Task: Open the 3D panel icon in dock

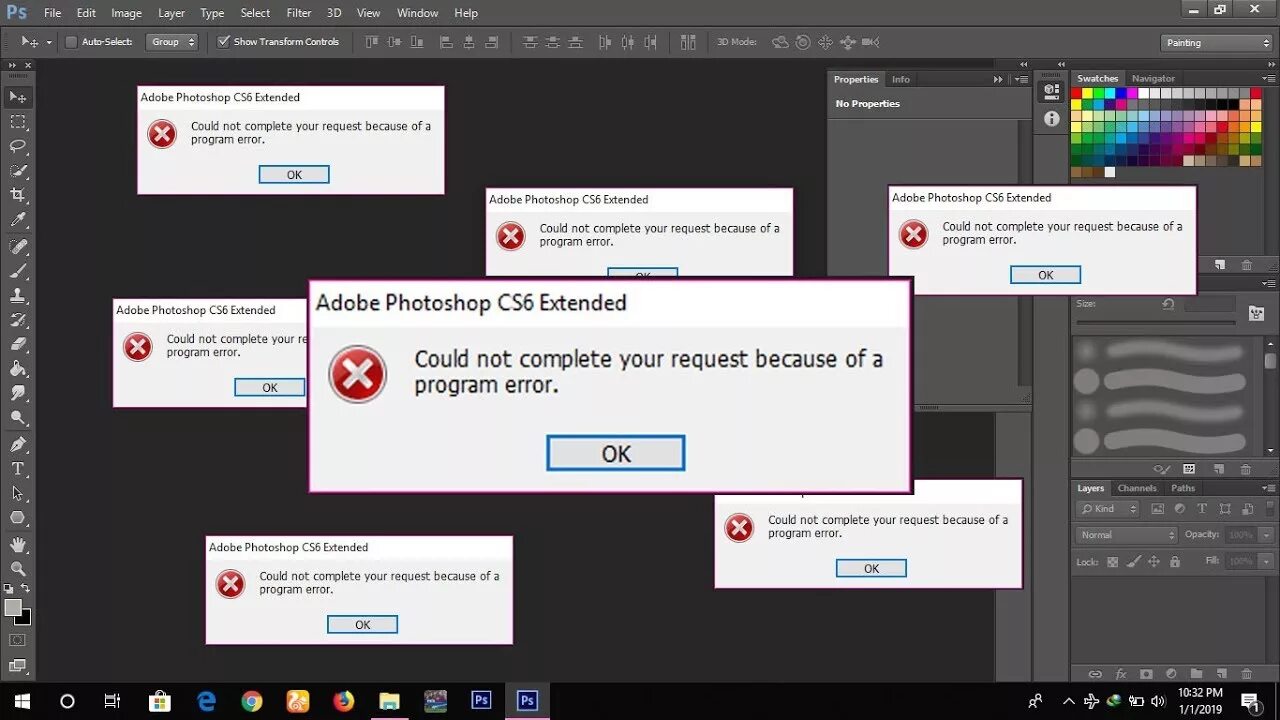Action: [x=1051, y=92]
